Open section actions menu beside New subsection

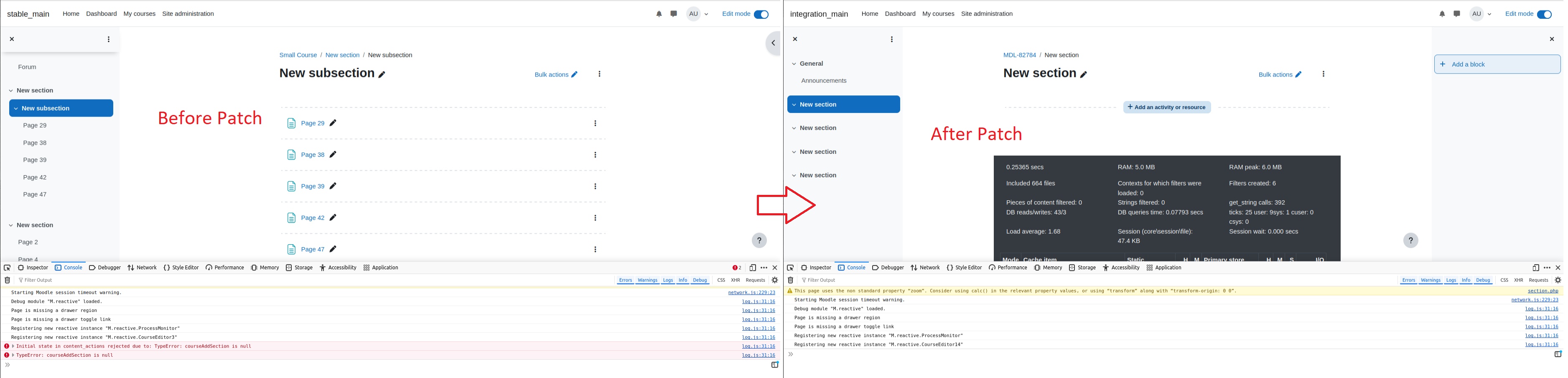coord(599,74)
